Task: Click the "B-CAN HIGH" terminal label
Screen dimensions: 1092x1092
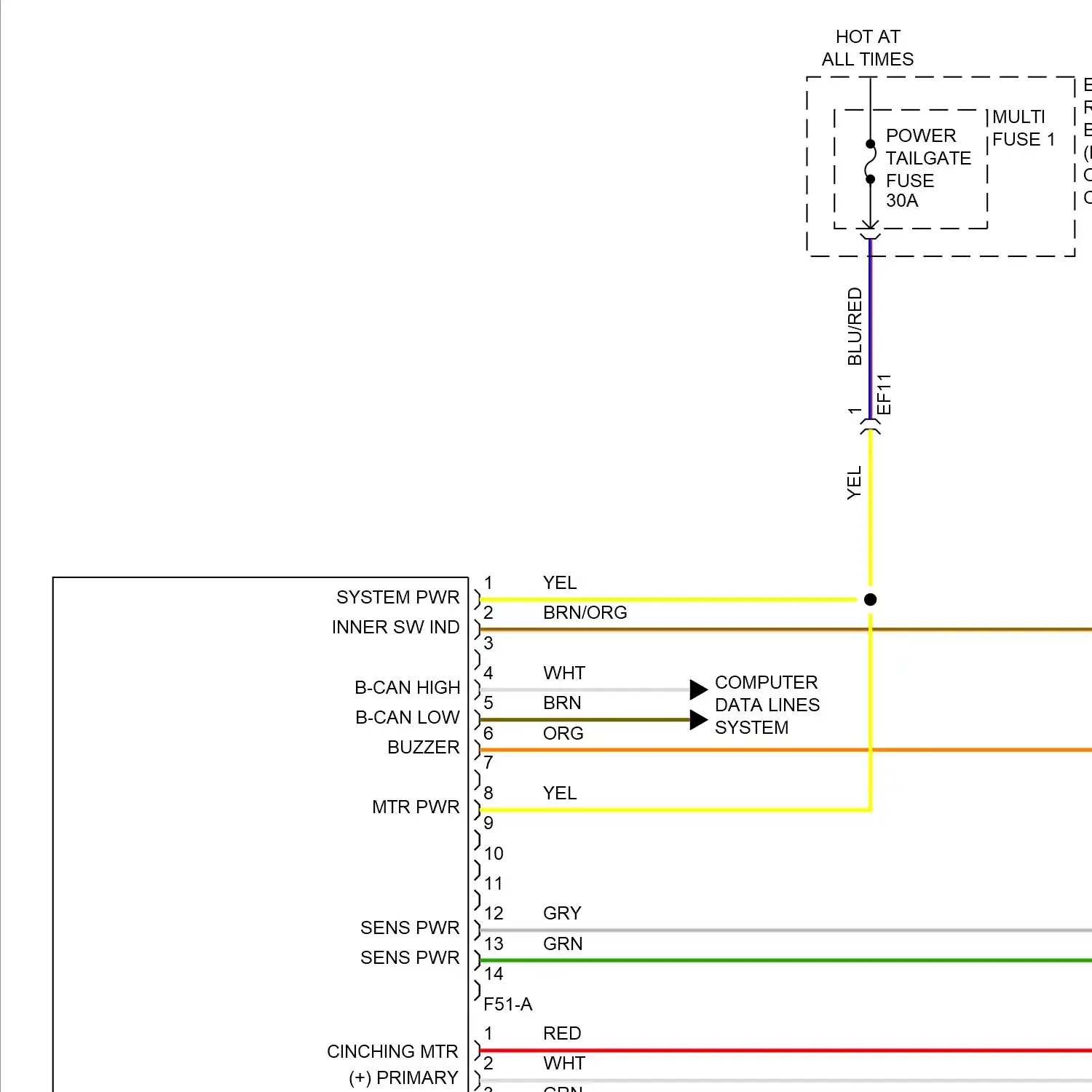Action: [x=407, y=688]
